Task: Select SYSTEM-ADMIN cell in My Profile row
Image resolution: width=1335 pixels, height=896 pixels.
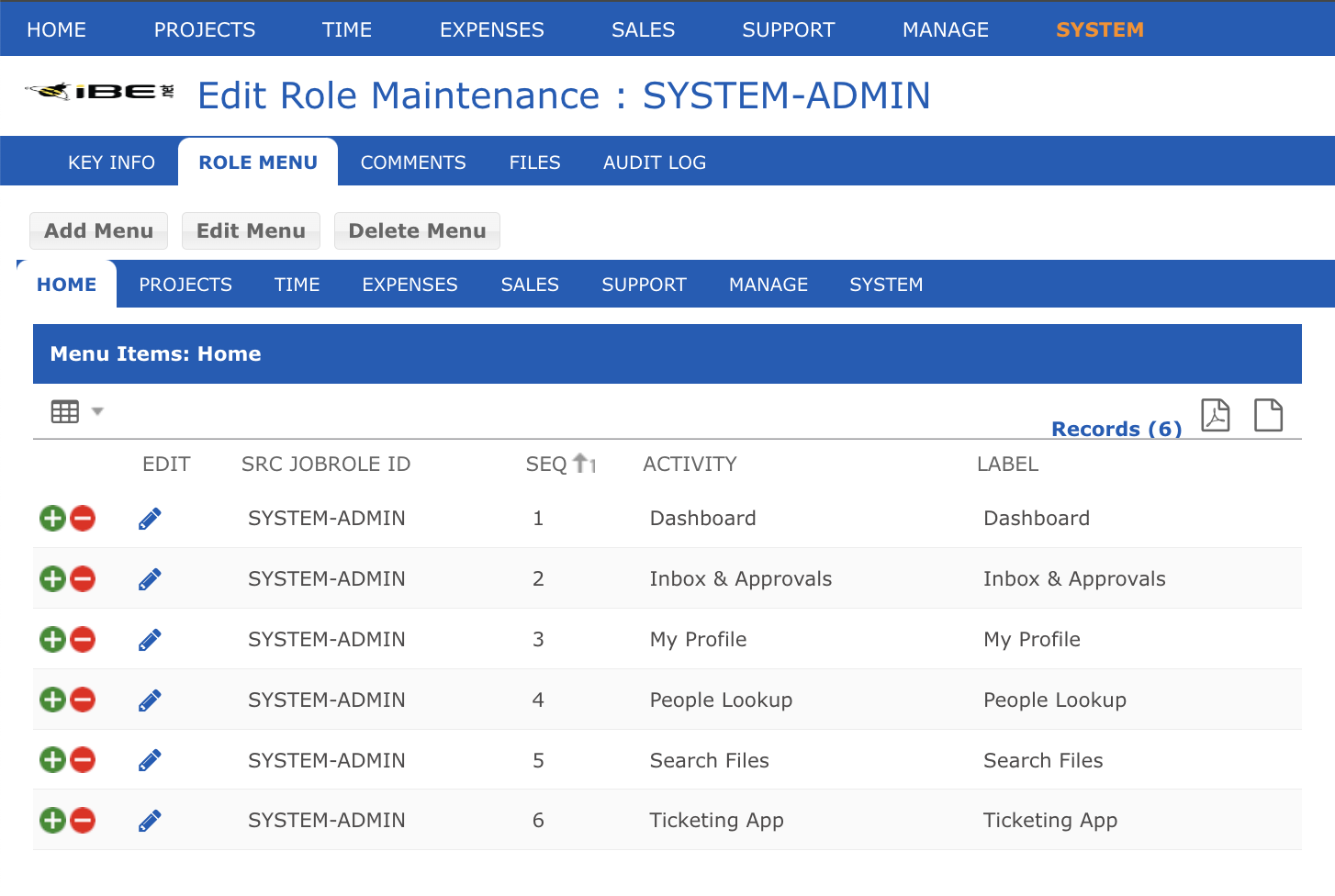Action: tap(327, 640)
